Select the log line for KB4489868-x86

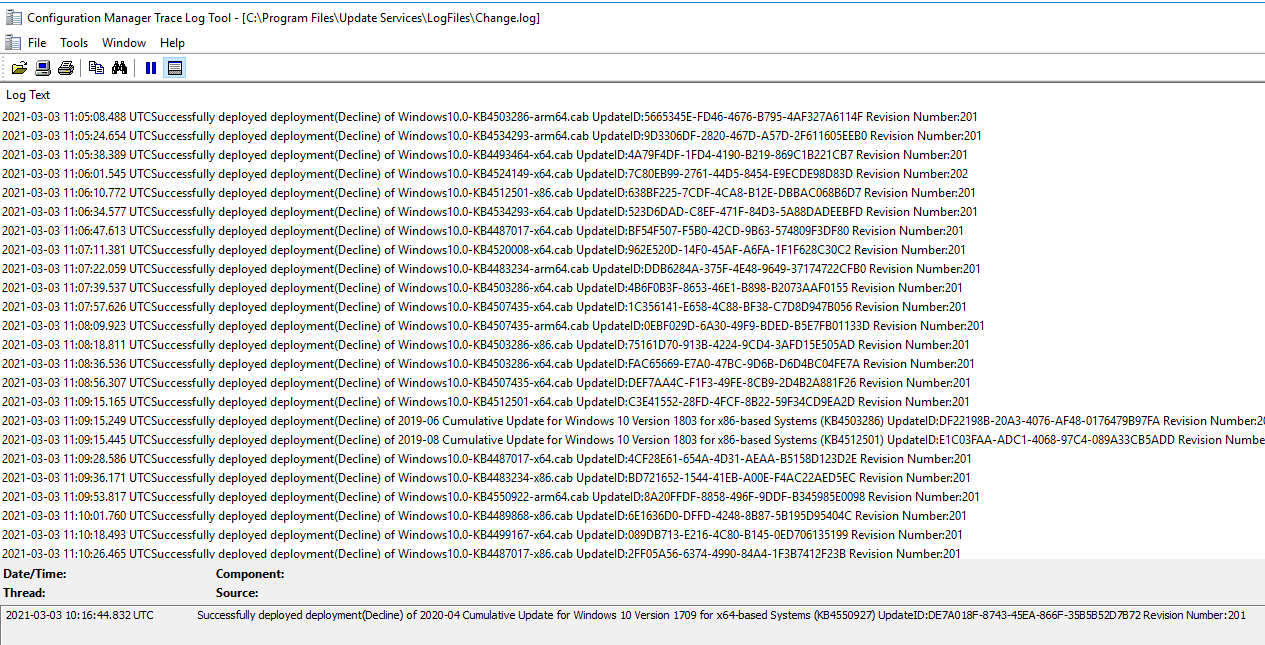tap(400, 516)
